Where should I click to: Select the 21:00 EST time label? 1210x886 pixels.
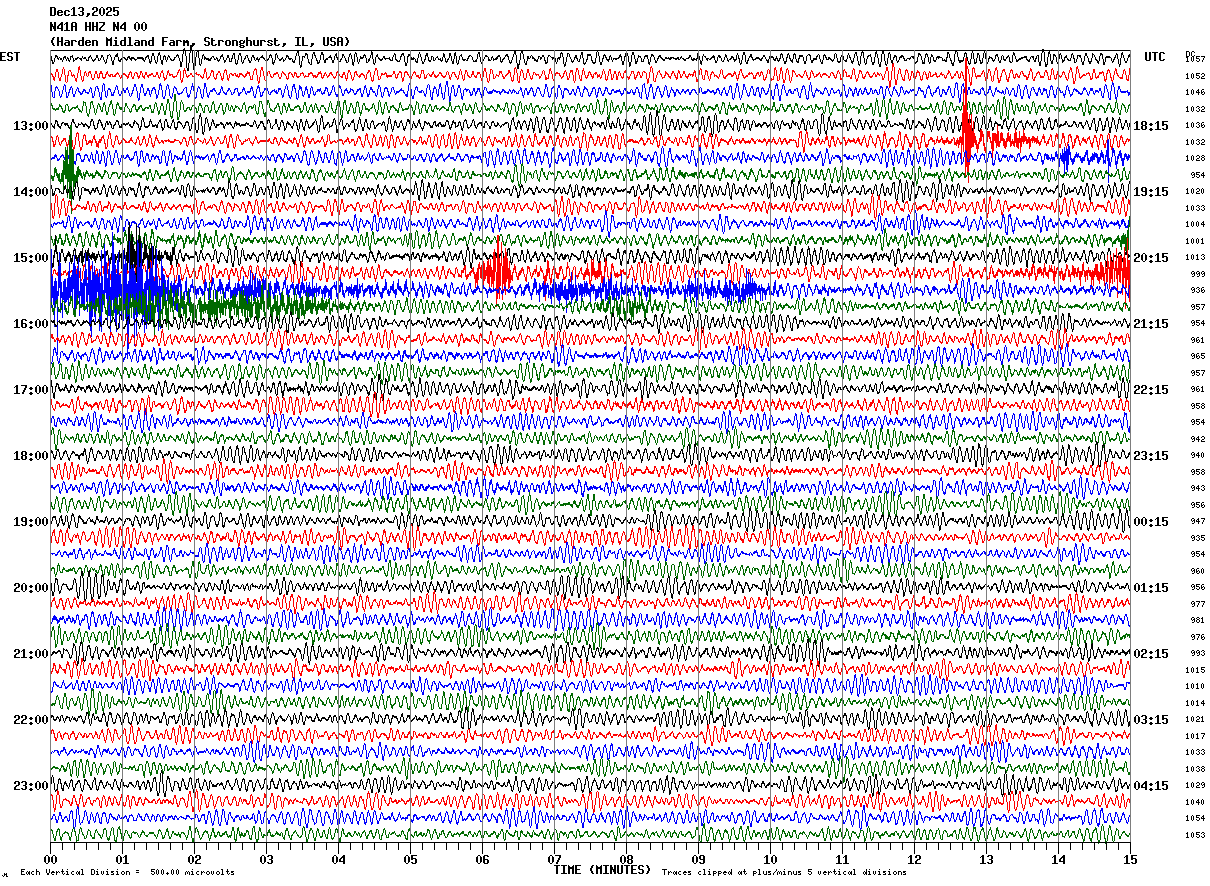[30, 654]
